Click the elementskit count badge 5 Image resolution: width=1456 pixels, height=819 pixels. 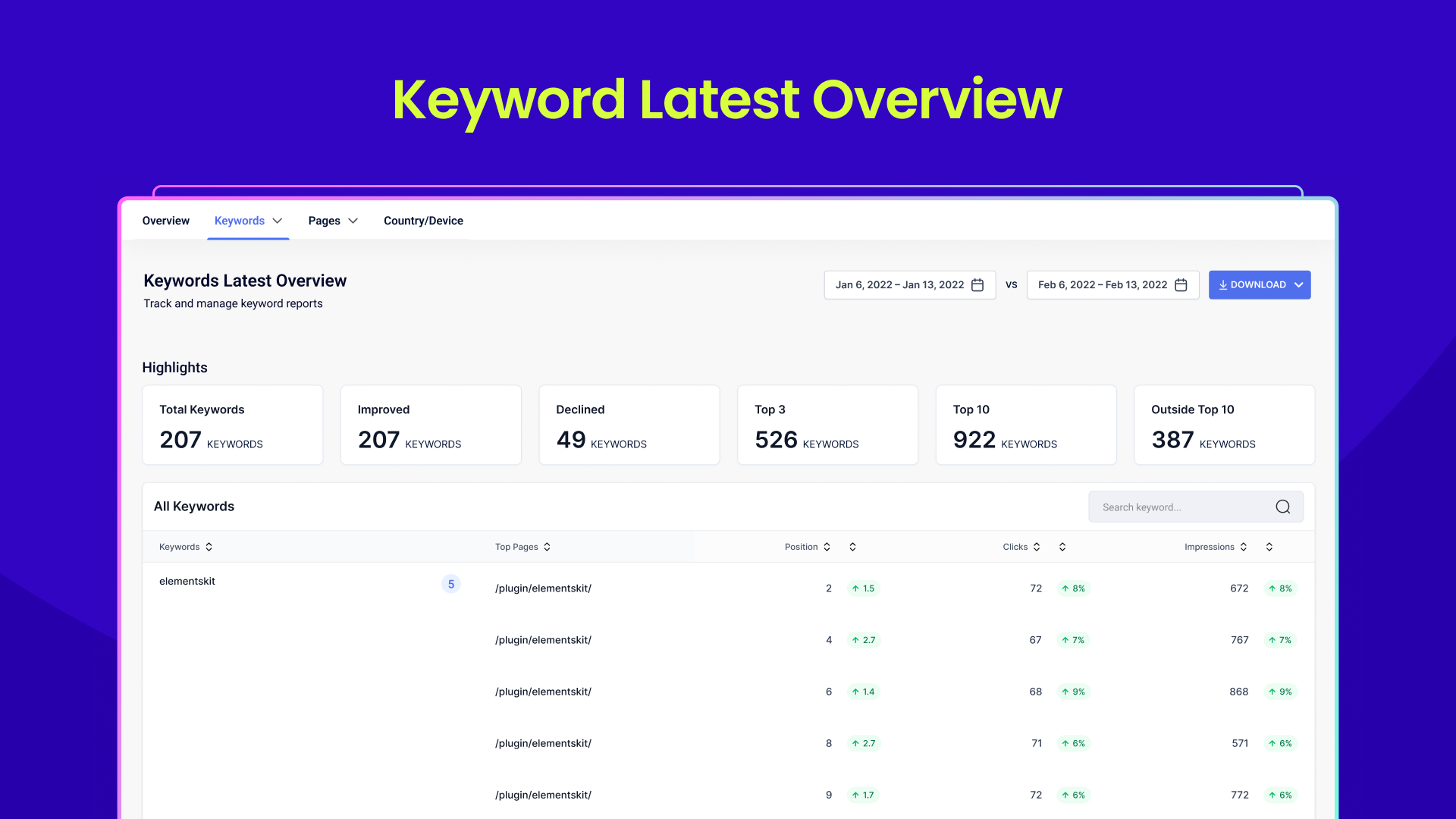(450, 584)
